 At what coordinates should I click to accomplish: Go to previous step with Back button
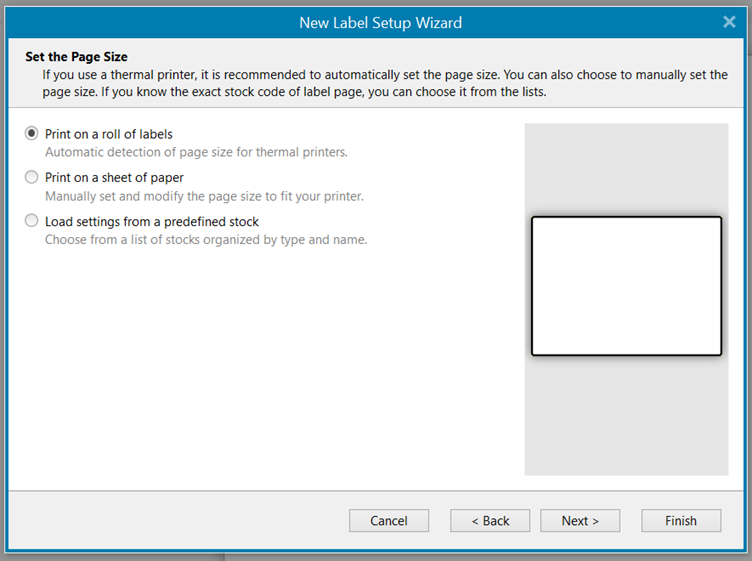(x=489, y=521)
